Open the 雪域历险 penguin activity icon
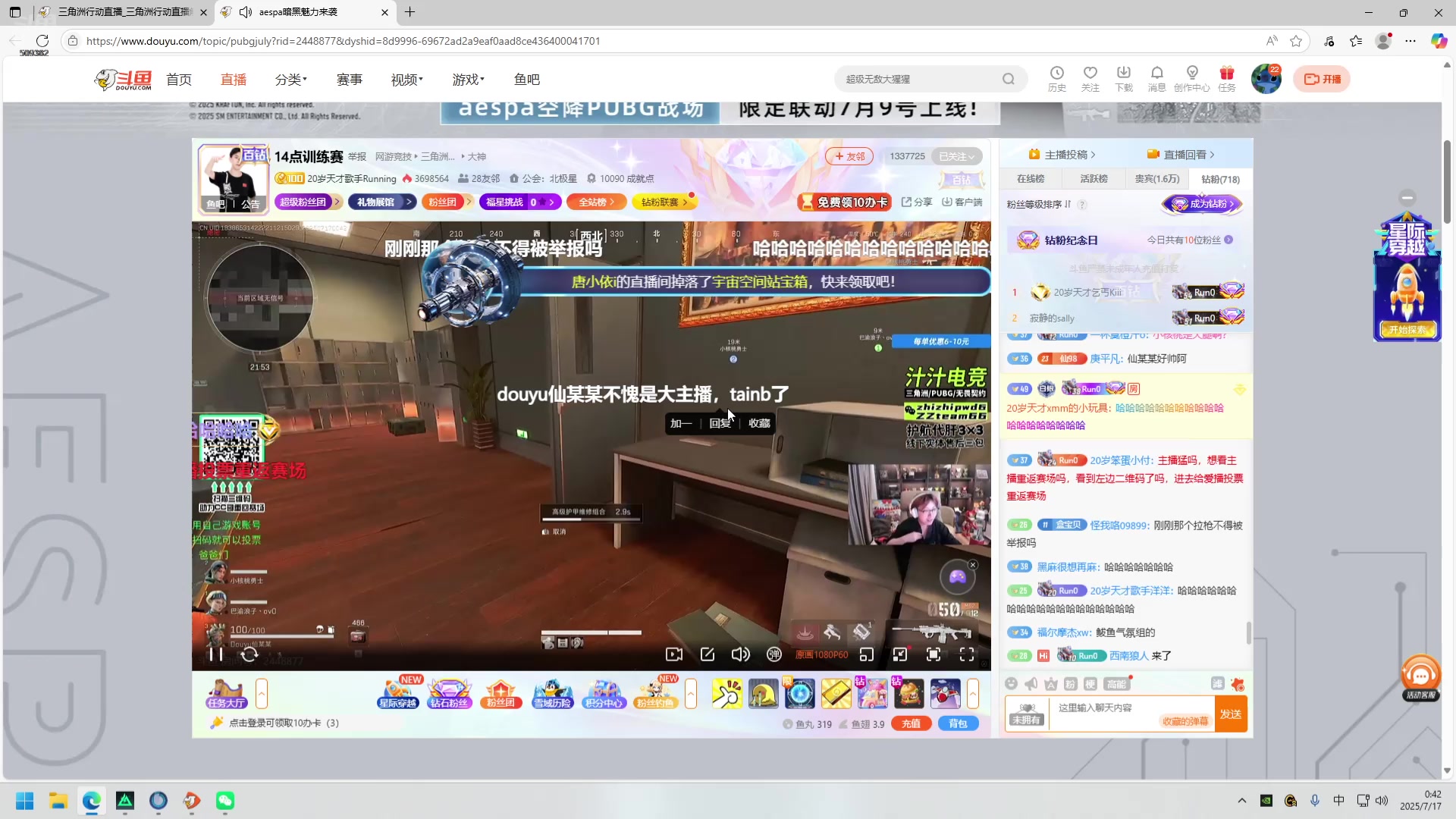The height and width of the screenshot is (819, 1456). pos(552,694)
